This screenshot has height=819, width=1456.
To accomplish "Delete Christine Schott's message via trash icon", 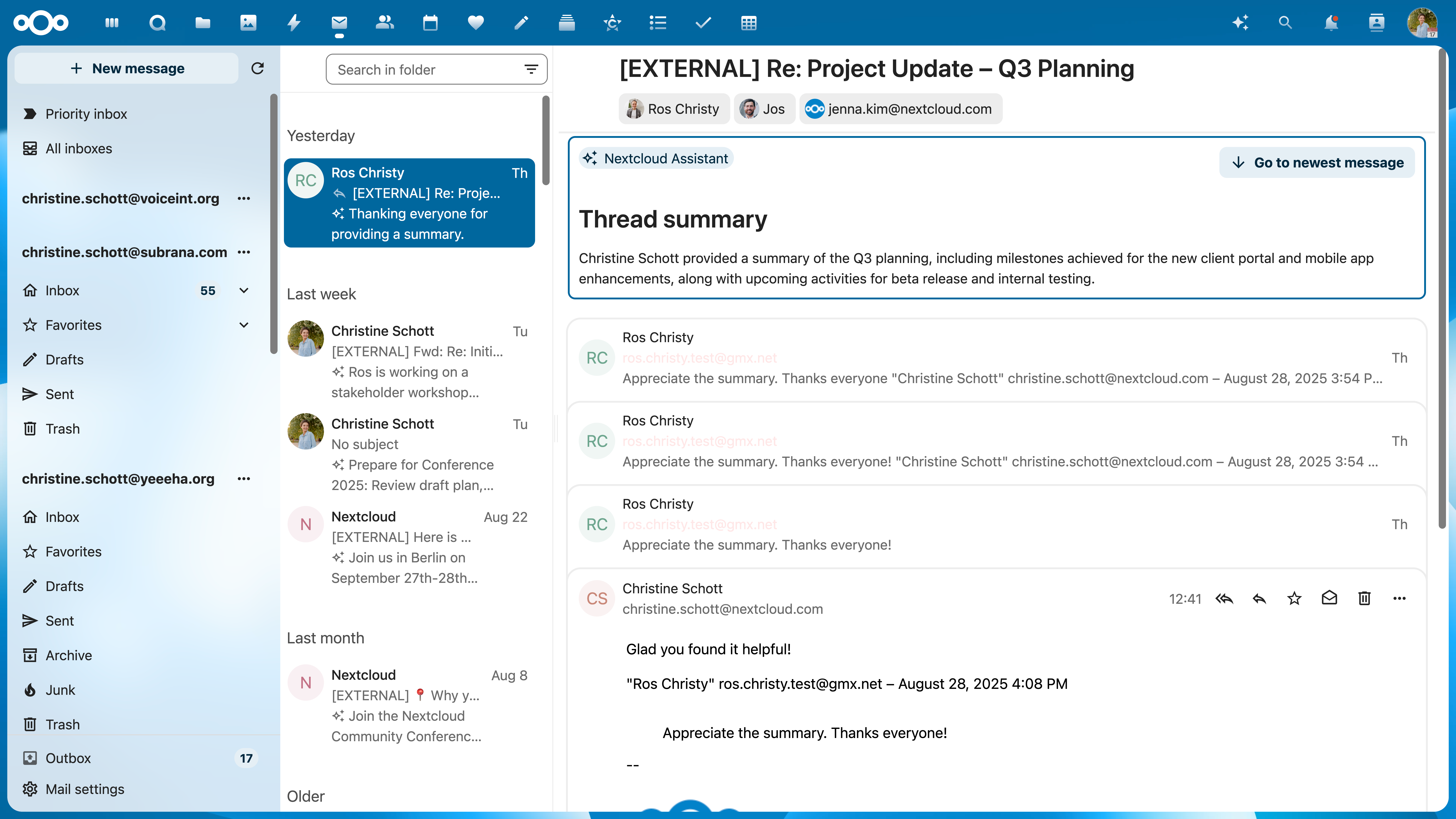I will pos(1364,598).
